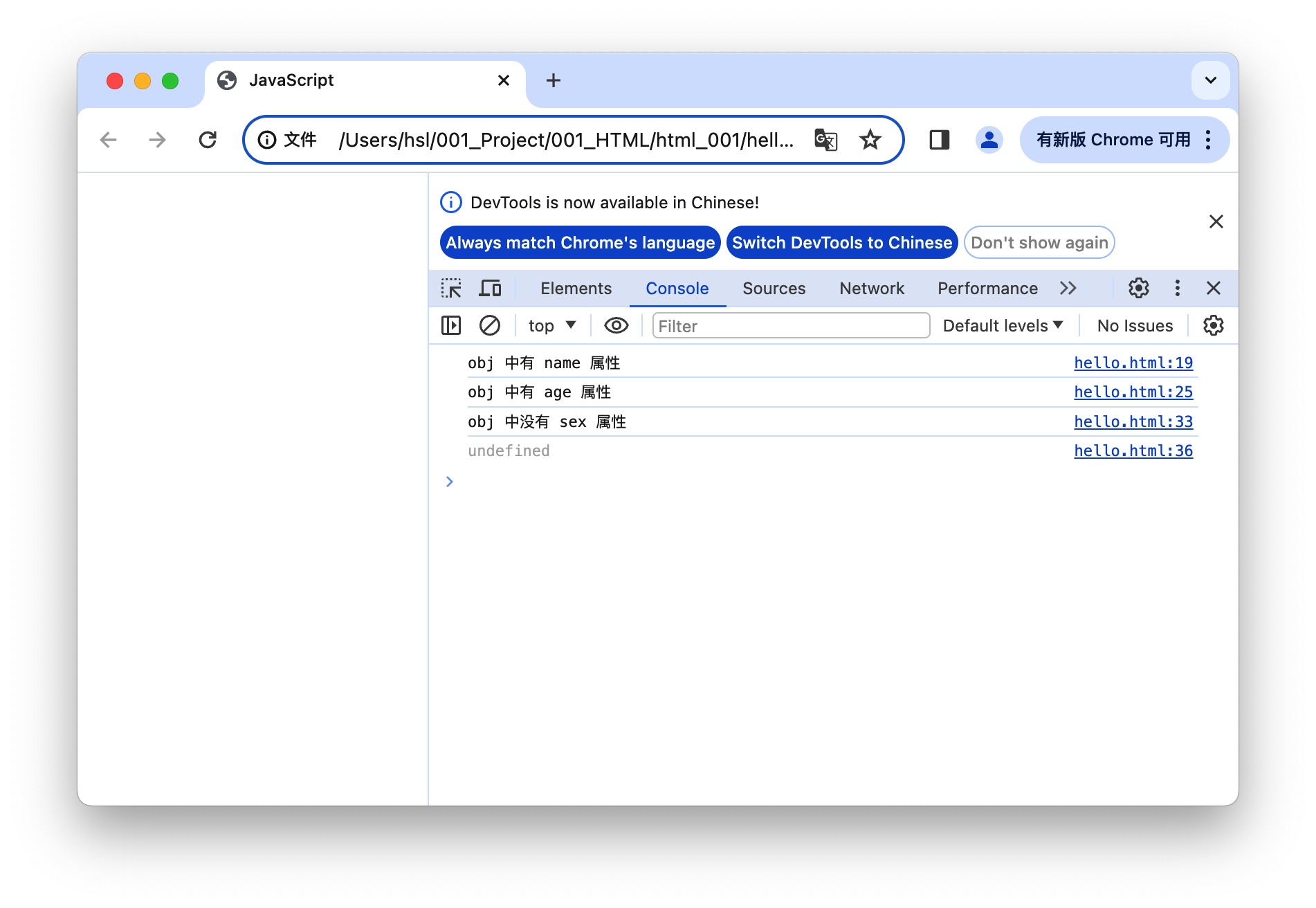Click the address bar URL

(565, 140)
